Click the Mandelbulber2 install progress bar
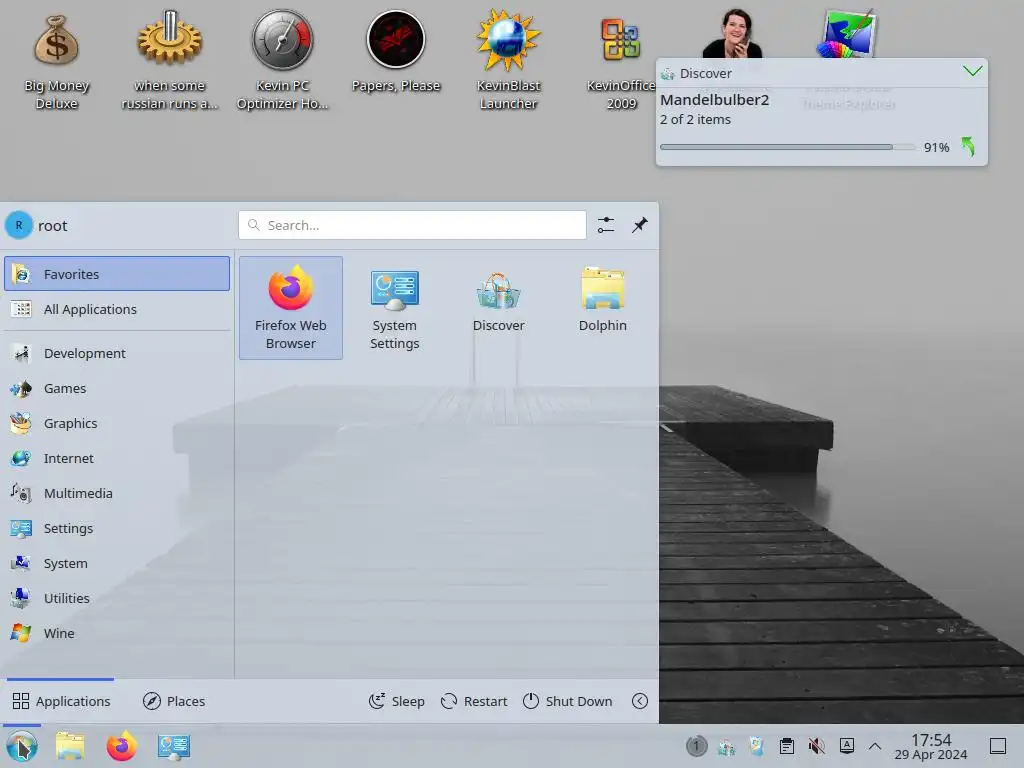This screenshot has width=1024, height=768. tap(787, 148)
